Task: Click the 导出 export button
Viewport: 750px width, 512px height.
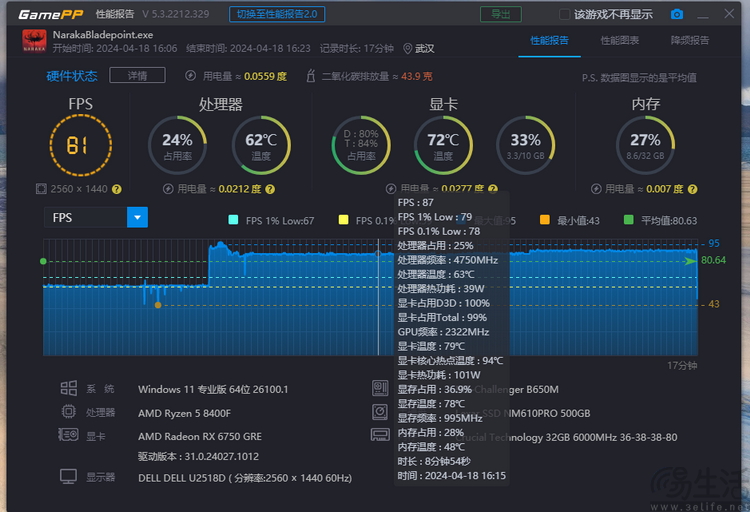Action: pyautogui.click(x=501, y=14)
